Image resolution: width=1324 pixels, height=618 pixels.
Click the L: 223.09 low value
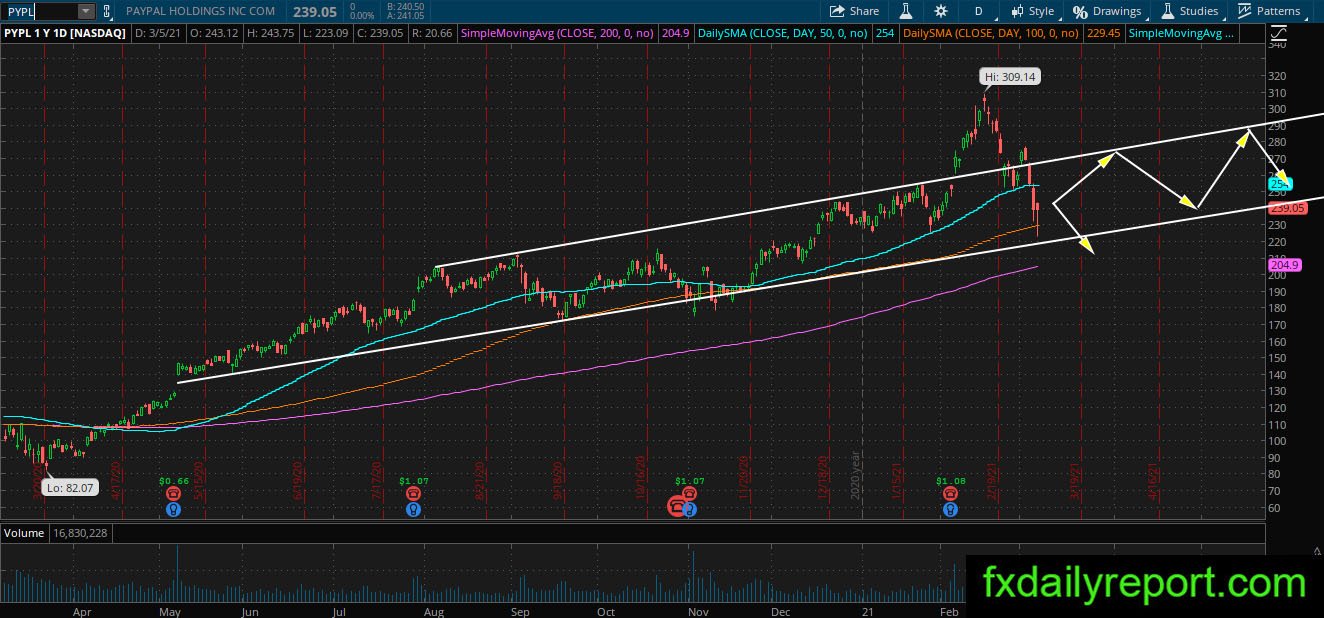pyautogui.click(x=325, y=33)
